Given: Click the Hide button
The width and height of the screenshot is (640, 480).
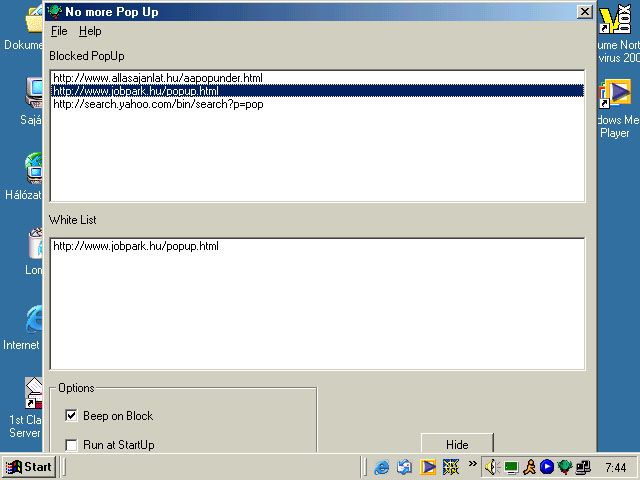Looking at the screenshot, I should pos(456,445).
